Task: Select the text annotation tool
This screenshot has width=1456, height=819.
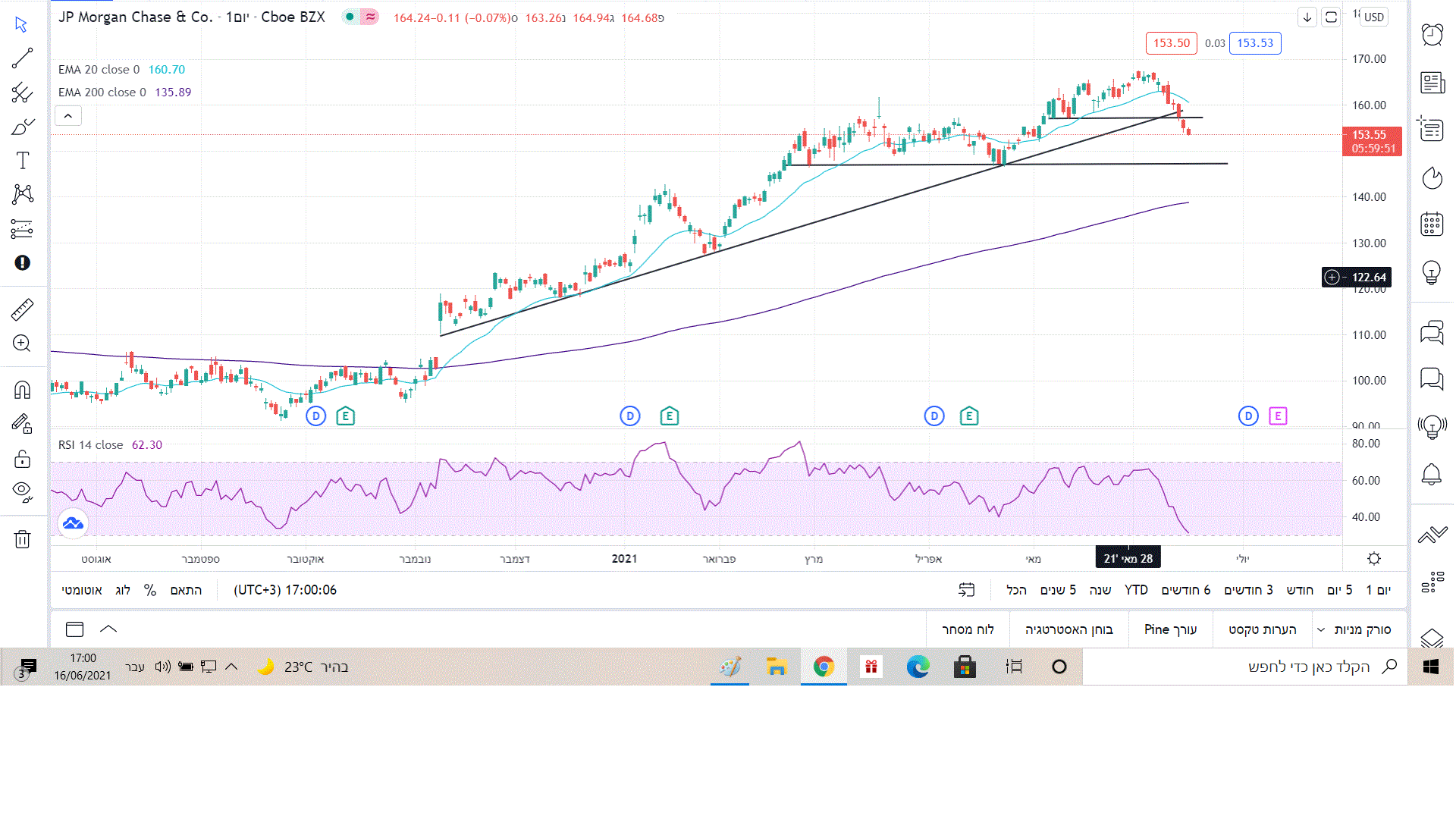Action: point(22,161)
